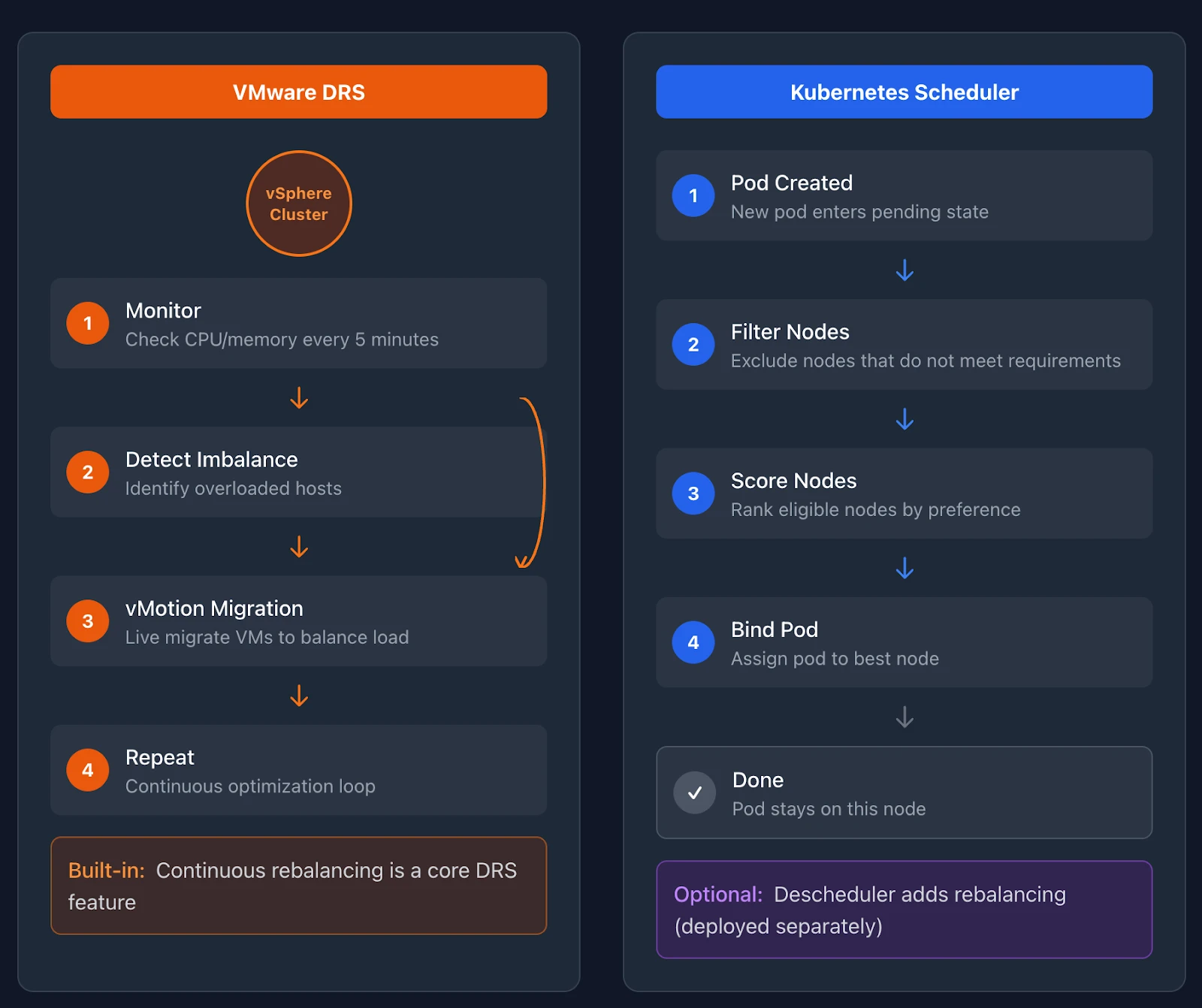Open the Monitor step card
Screen dimensions: 1202x1008
pos(298,323)
